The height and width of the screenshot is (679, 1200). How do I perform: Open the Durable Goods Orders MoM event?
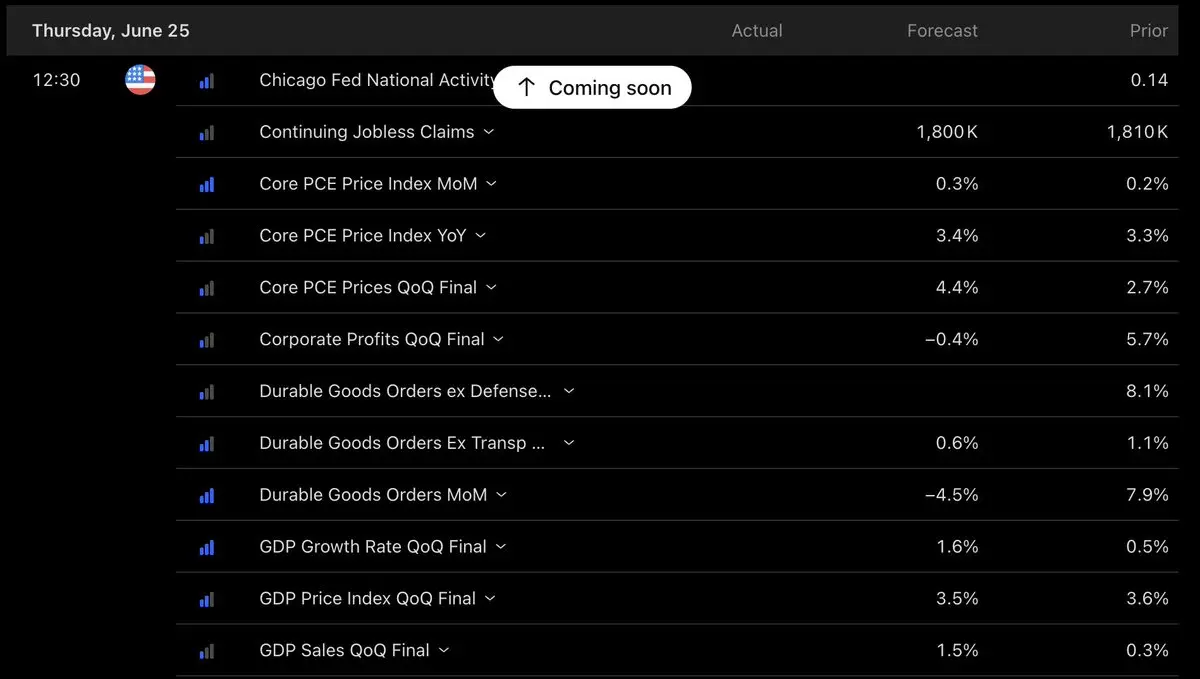point(373,494)
